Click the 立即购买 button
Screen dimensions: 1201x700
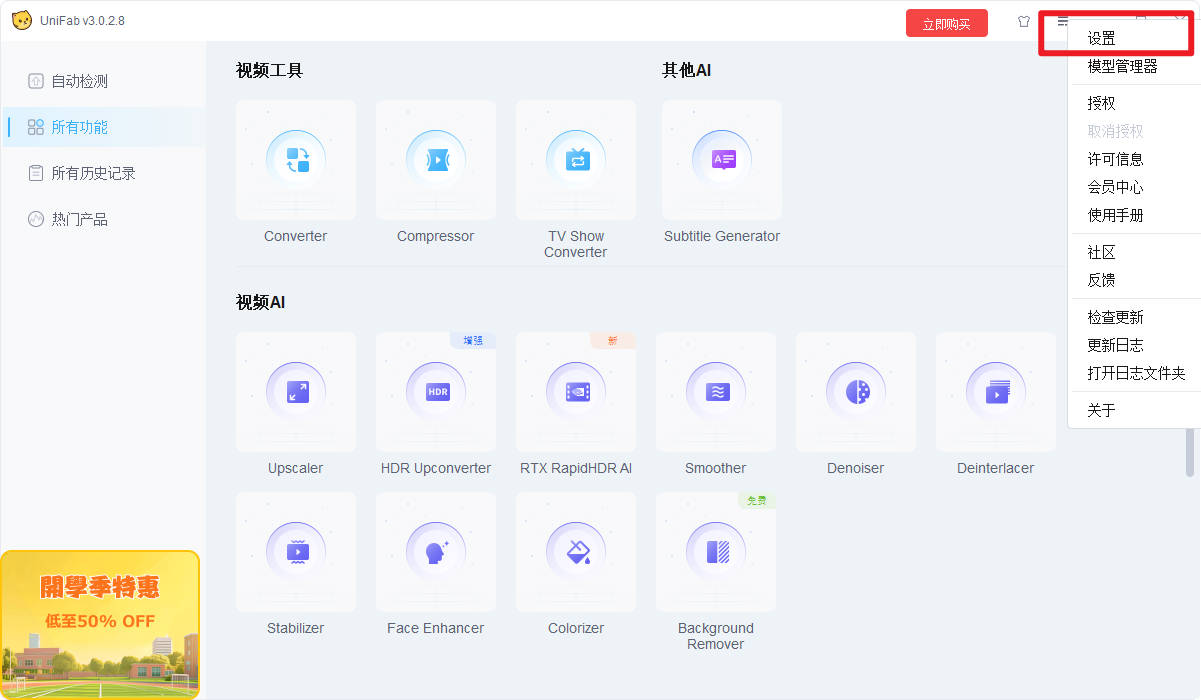tap(946, 24)
